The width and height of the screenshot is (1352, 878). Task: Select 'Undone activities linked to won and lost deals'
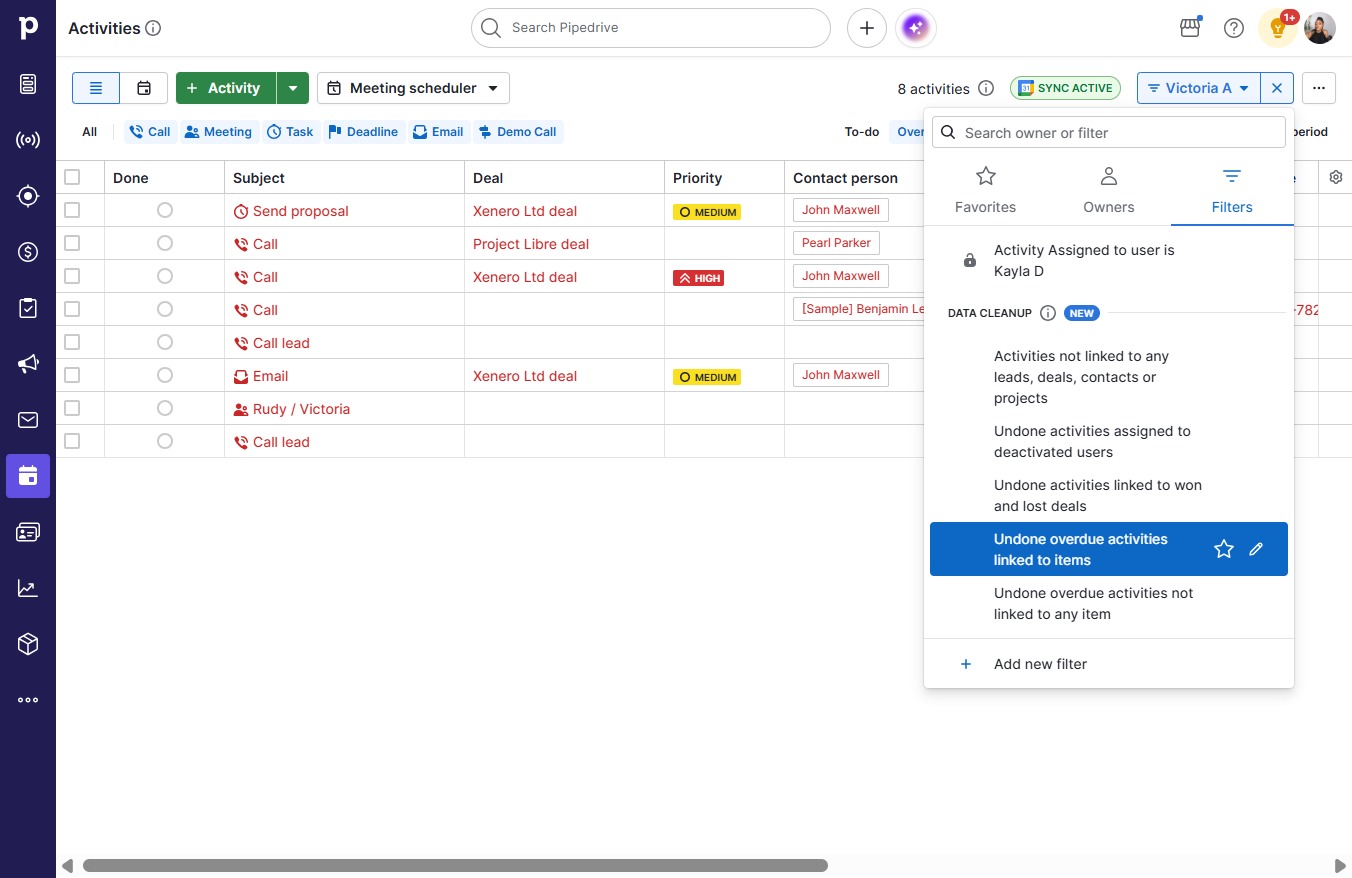1109,496
